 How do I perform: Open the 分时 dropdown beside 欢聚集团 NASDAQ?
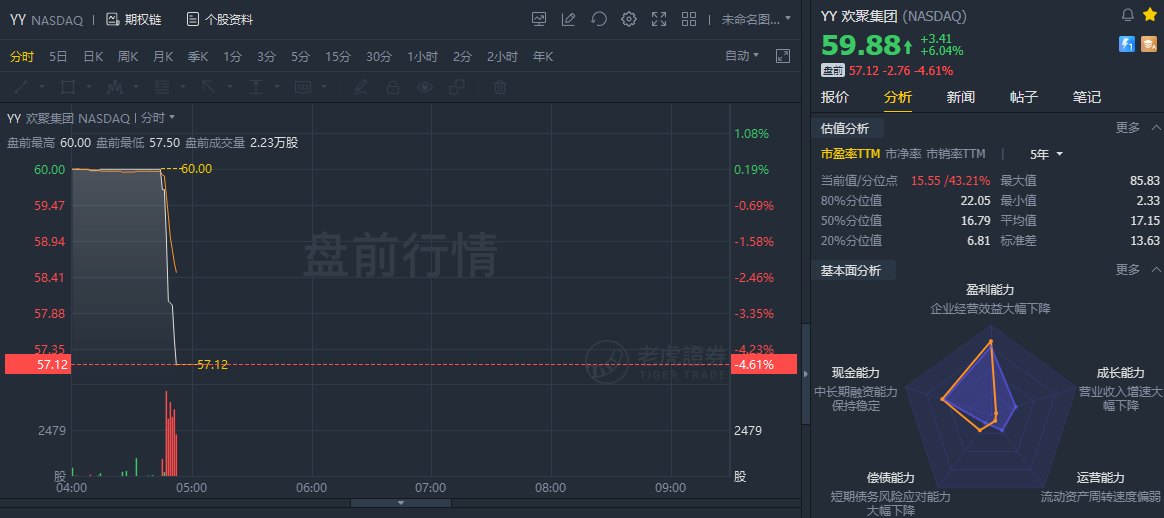pyautogui.click(x=158, y=117)
